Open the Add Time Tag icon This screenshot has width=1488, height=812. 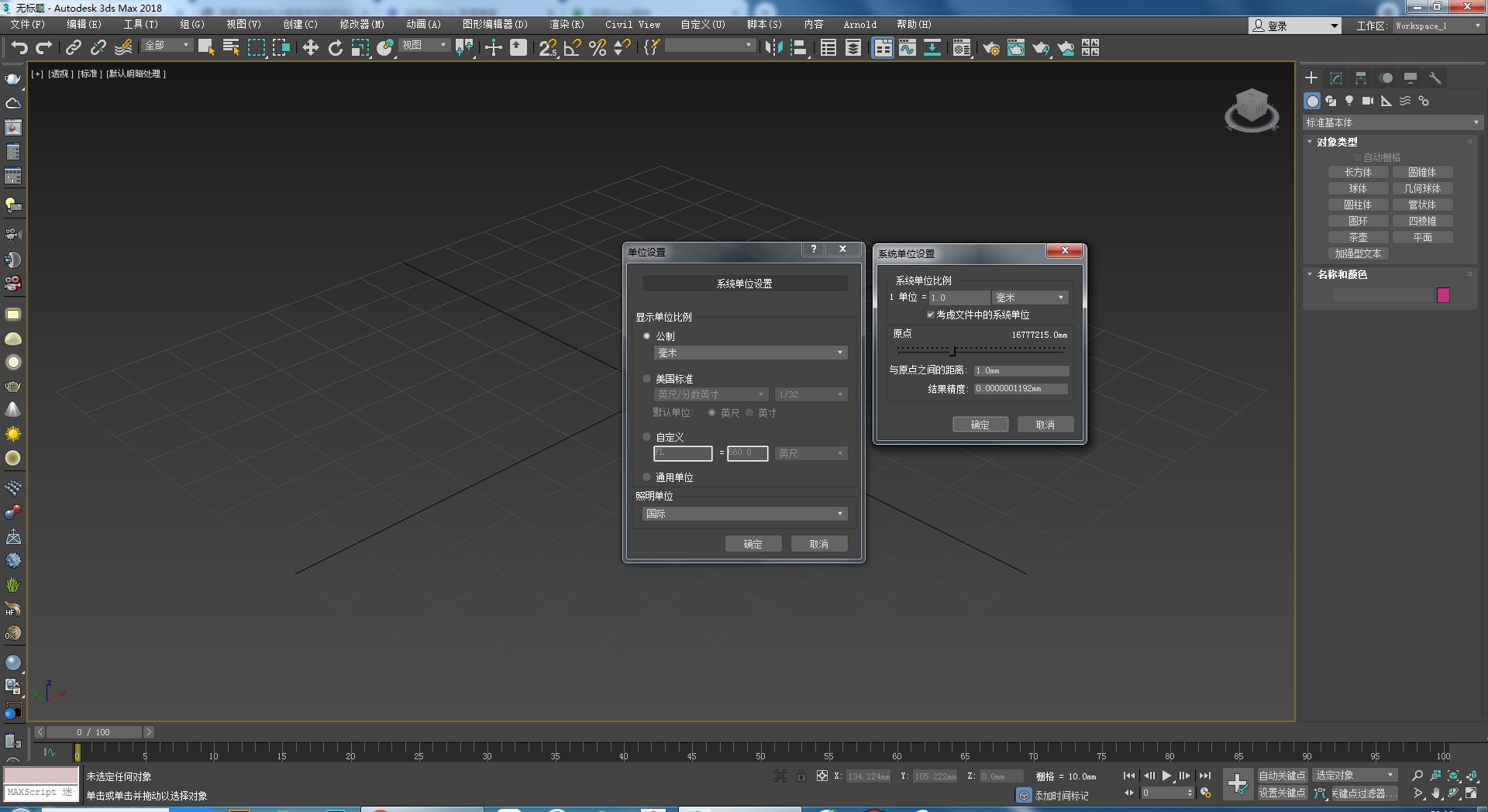tap(1024, 796)
